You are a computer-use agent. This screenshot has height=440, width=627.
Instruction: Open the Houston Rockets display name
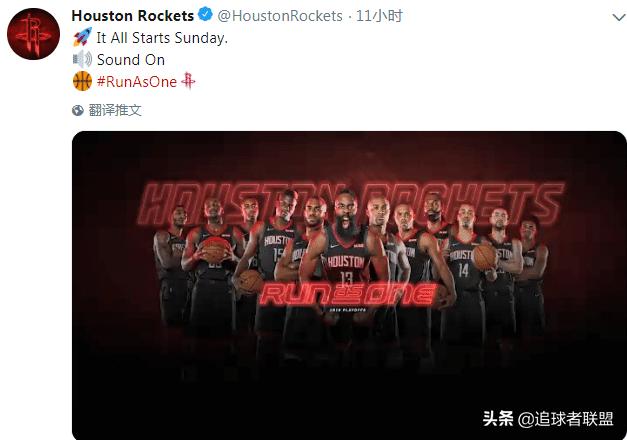click(132, 16)
